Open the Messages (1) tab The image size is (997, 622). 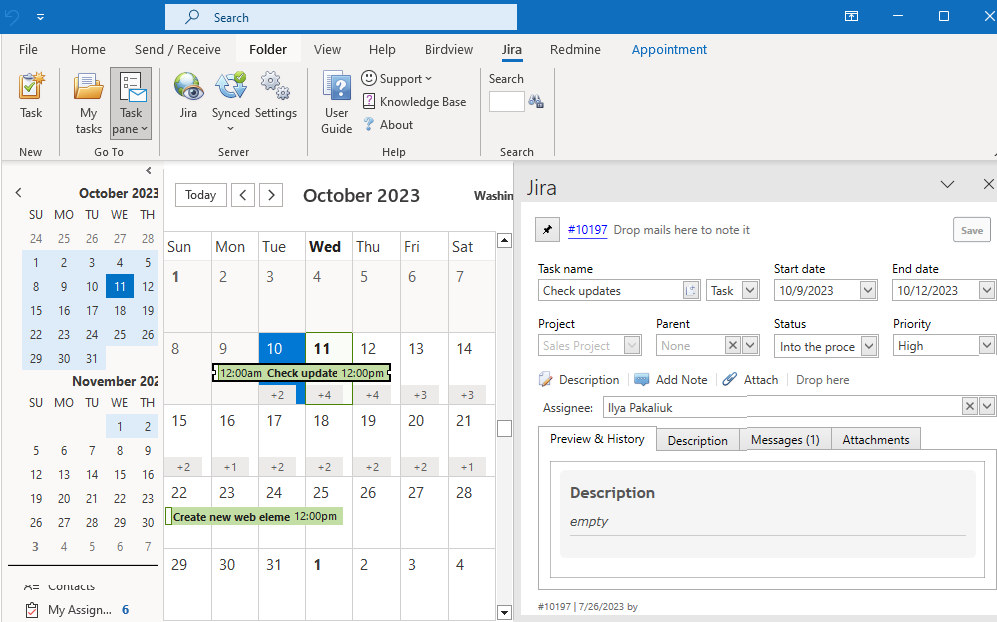tap(785, 439)
